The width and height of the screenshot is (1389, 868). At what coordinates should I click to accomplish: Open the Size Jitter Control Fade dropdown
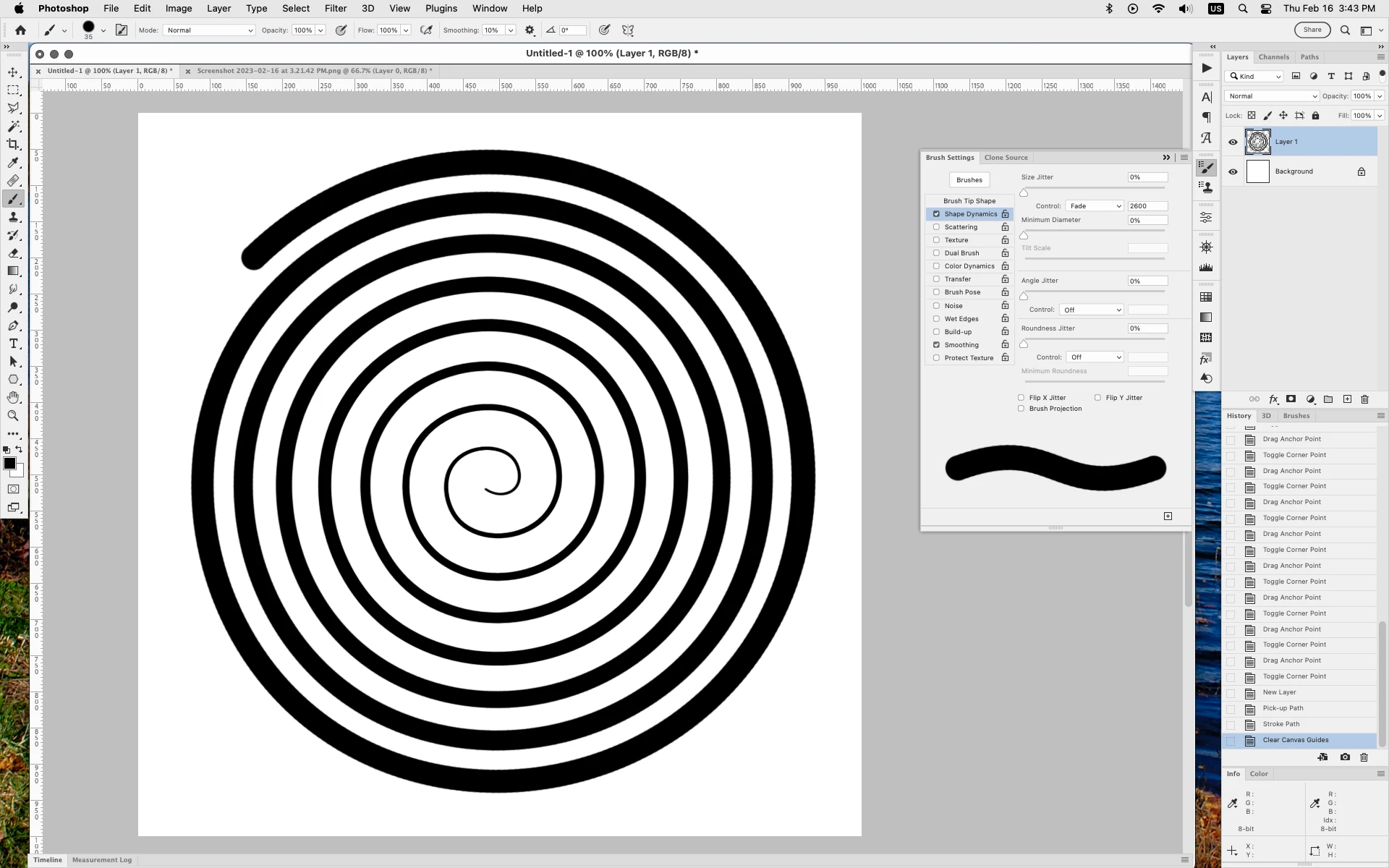(x=1094, y=206)
